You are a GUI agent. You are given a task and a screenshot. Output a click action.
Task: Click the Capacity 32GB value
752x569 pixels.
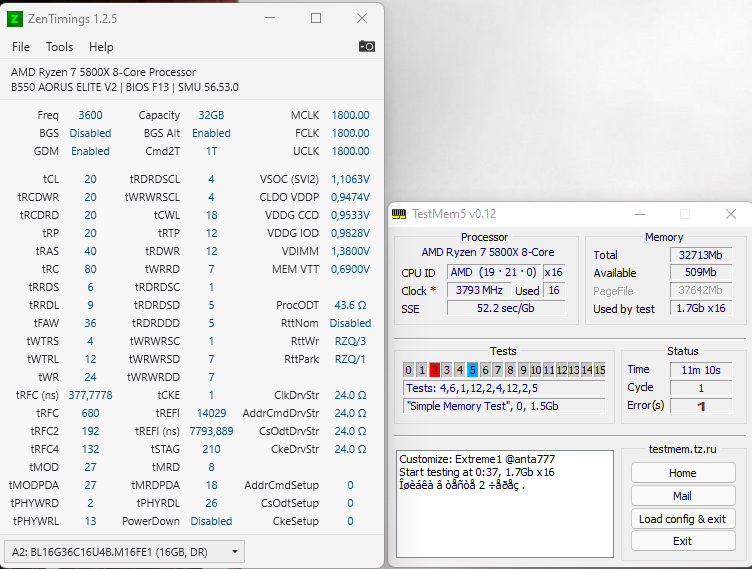212,115
